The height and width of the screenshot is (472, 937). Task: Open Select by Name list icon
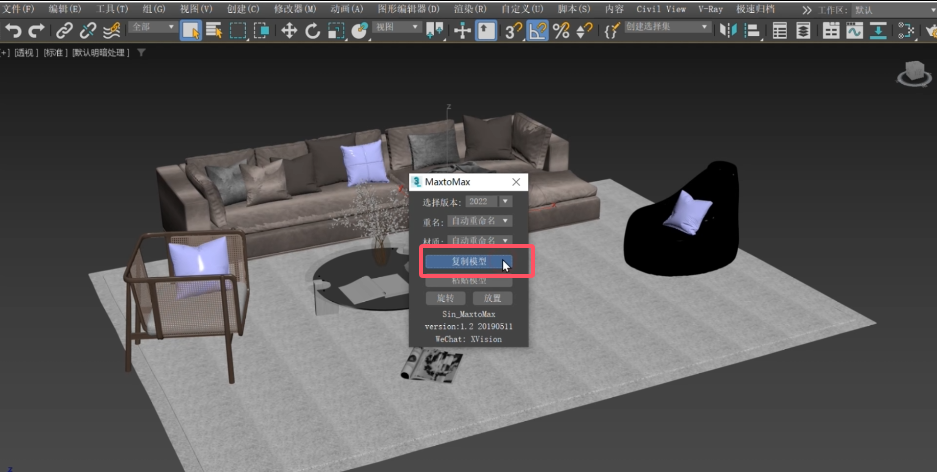(215, 30)
